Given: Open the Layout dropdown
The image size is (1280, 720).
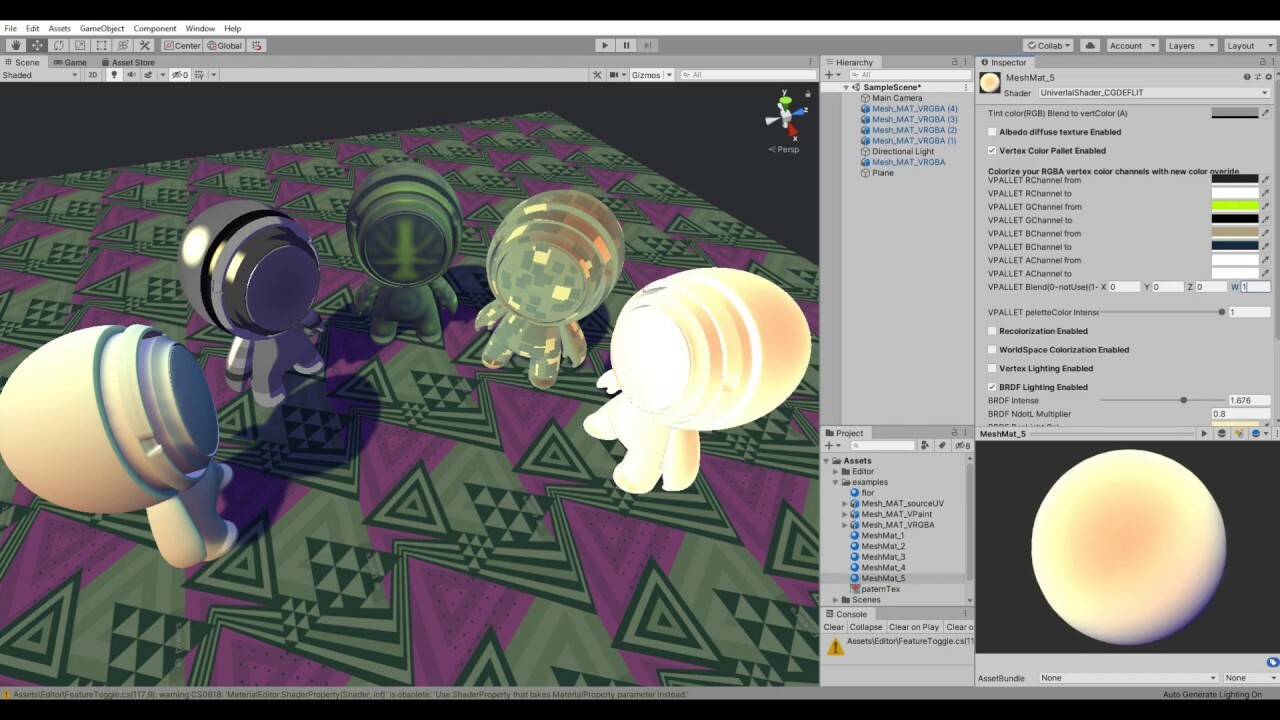Looking at the screenshot, I should pyautogui.click(x=1249, y=45).
